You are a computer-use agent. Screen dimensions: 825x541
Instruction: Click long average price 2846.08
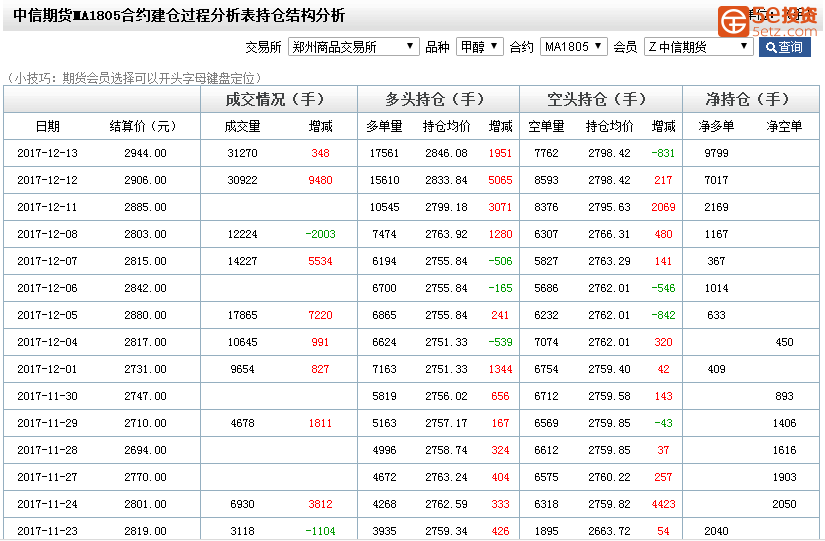[446, 153]
